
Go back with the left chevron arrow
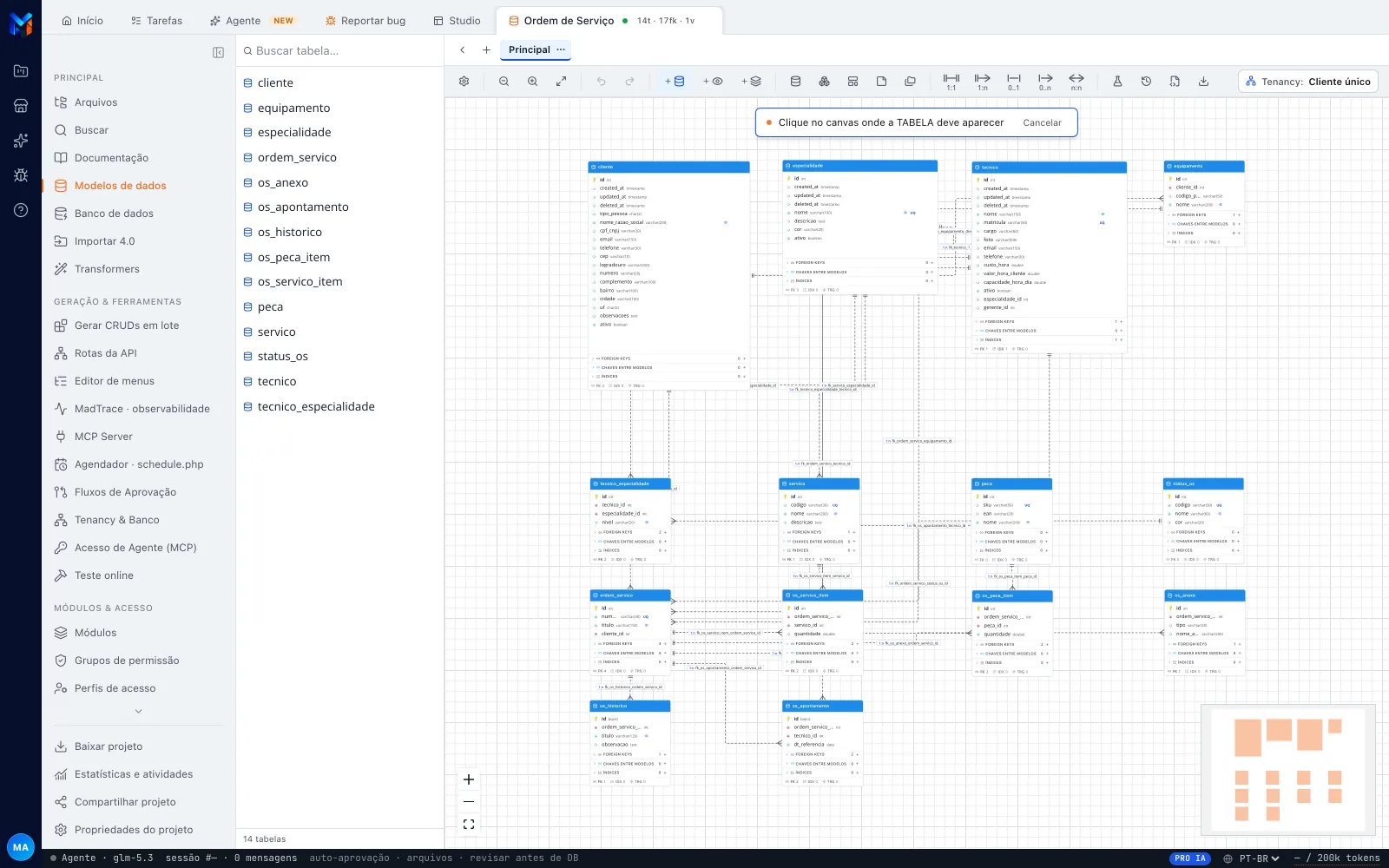coord(463,49)
